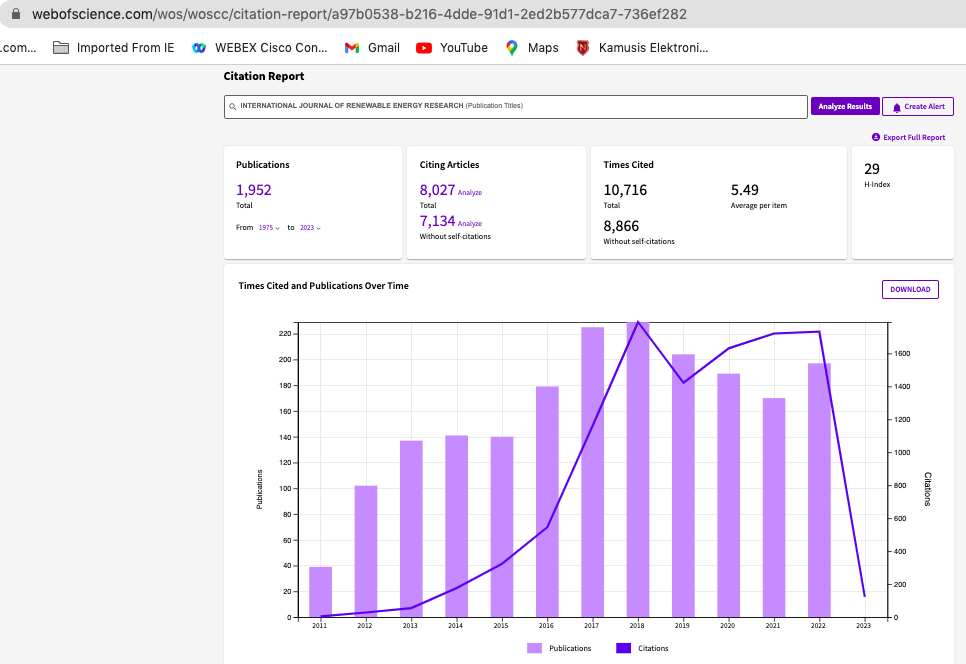Click the 2022 publications bar
Image resolution: width=966 pixels, height=664 pixels.
tap(819, 490)
